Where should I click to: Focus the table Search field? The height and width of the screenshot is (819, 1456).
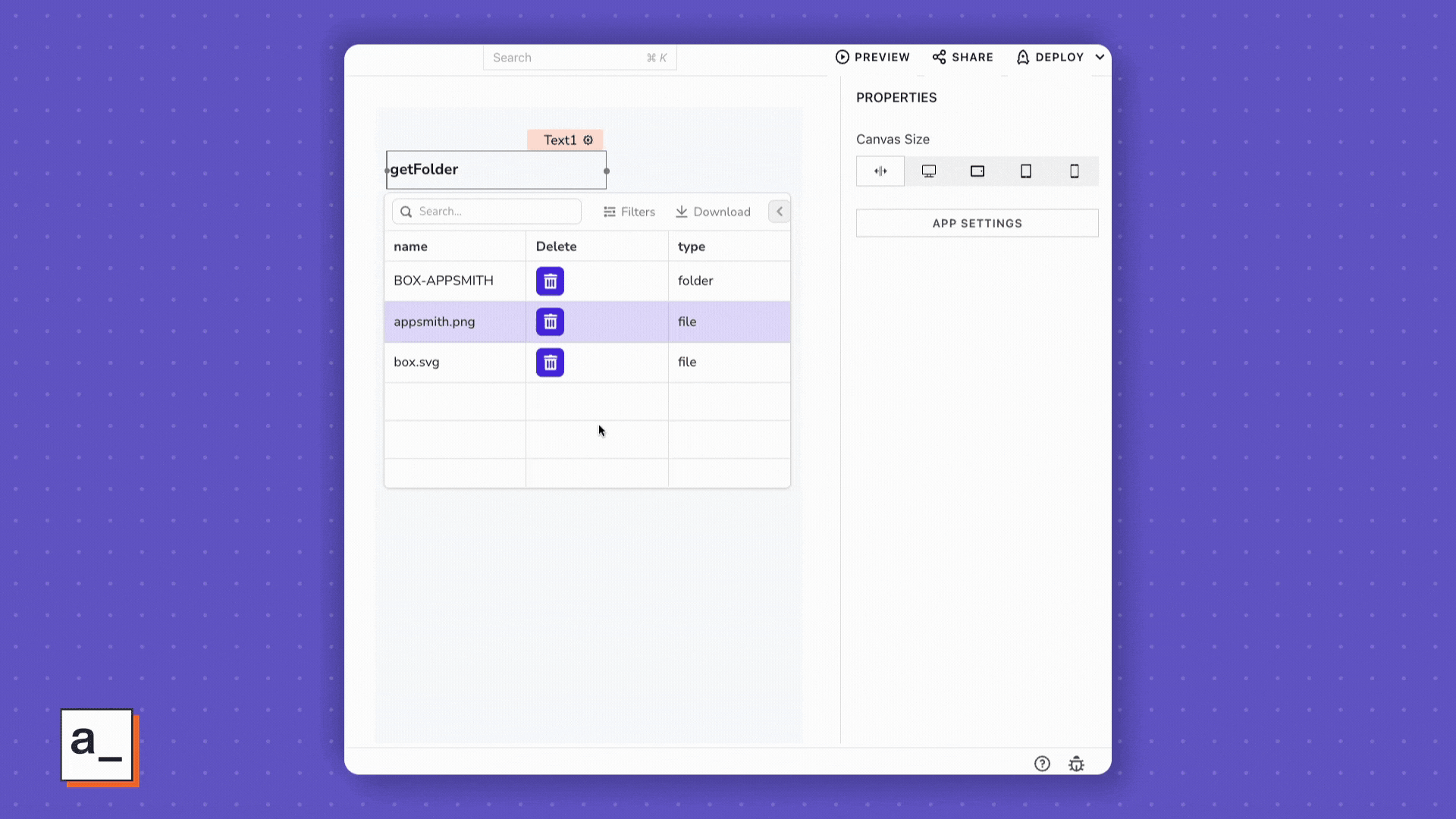487,212
